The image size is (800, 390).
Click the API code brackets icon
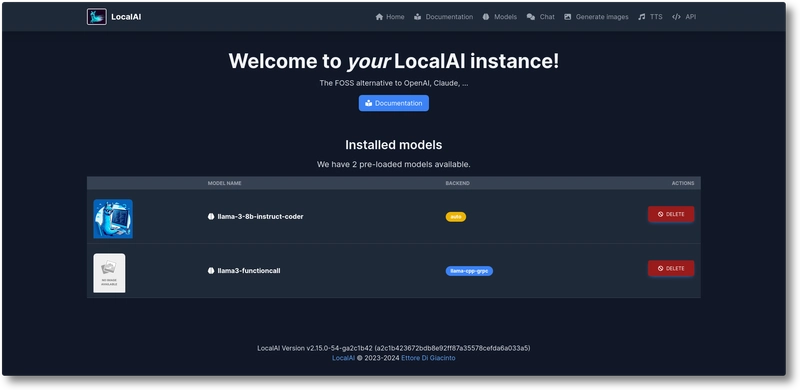tap(676, 17)
